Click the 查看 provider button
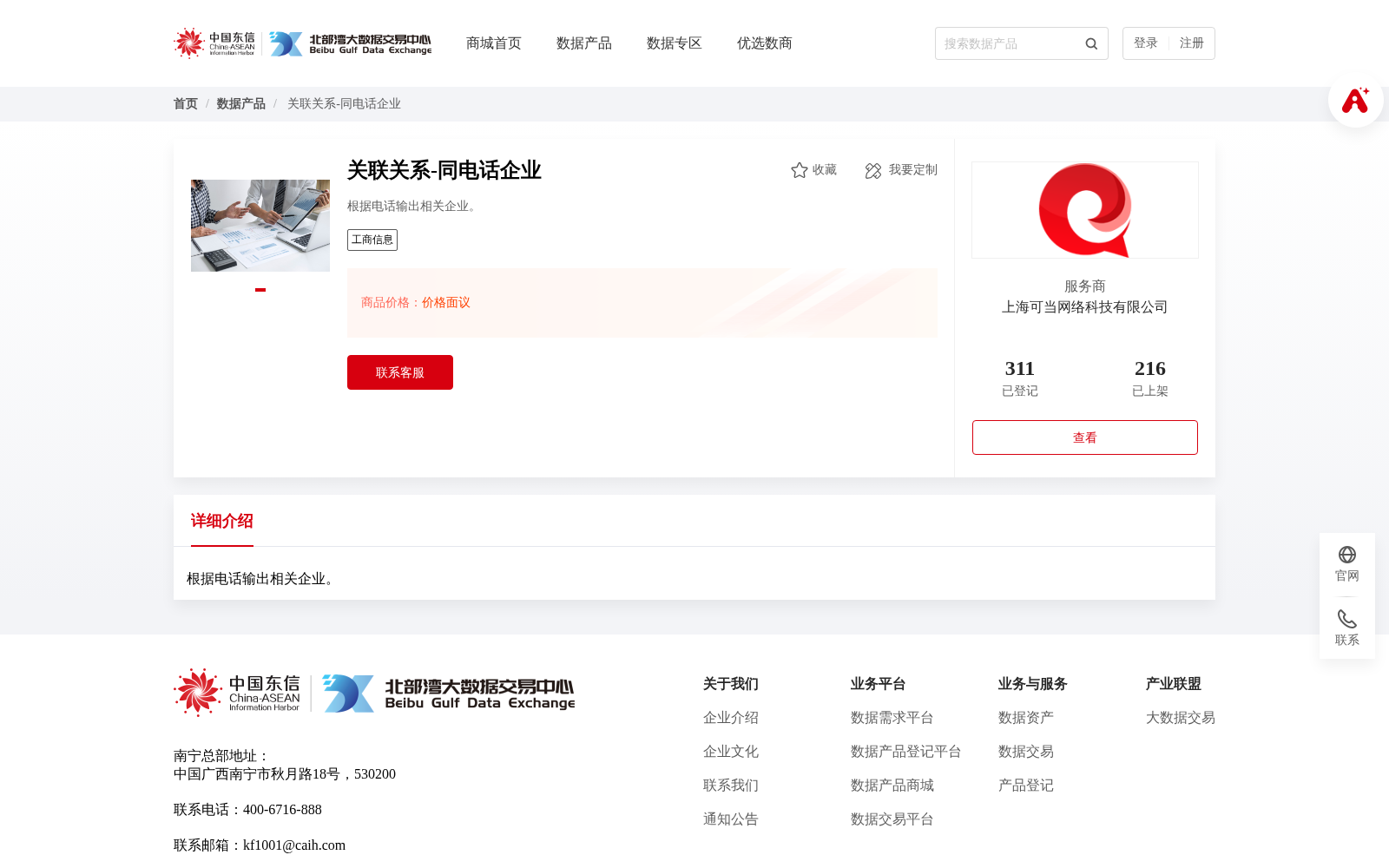Screen dimensions: 1389x868 coord(1085,437)
